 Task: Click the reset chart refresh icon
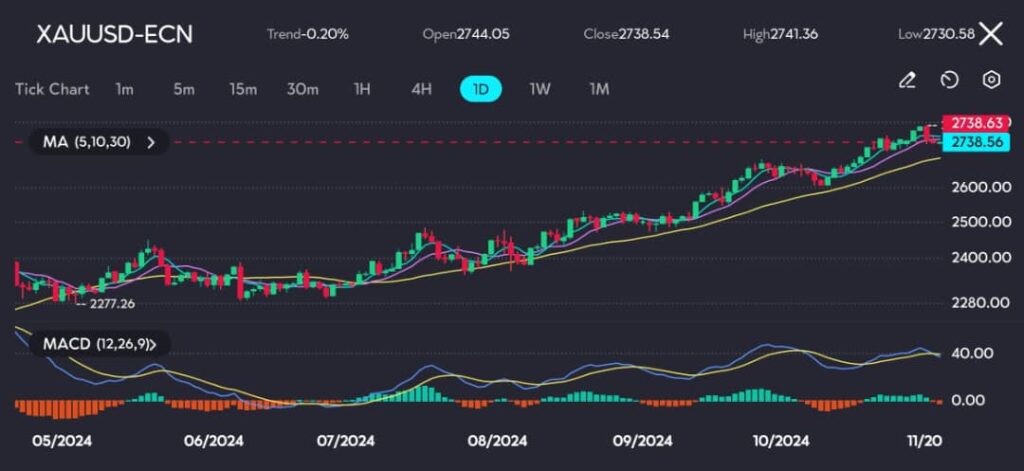coord(950,80)
